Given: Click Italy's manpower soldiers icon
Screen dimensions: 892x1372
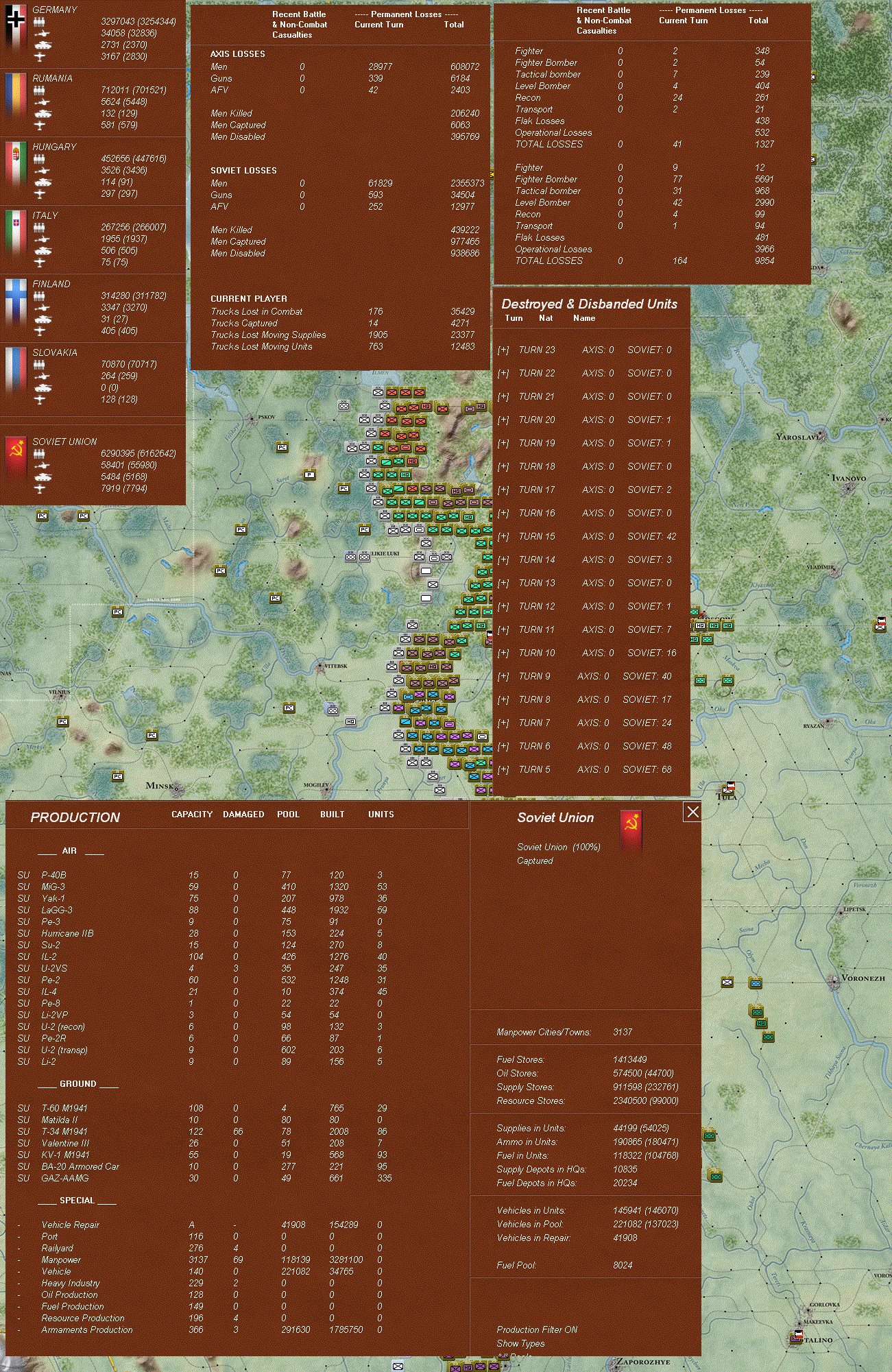Looking at the screenshot, I should (x=40, y=228).
